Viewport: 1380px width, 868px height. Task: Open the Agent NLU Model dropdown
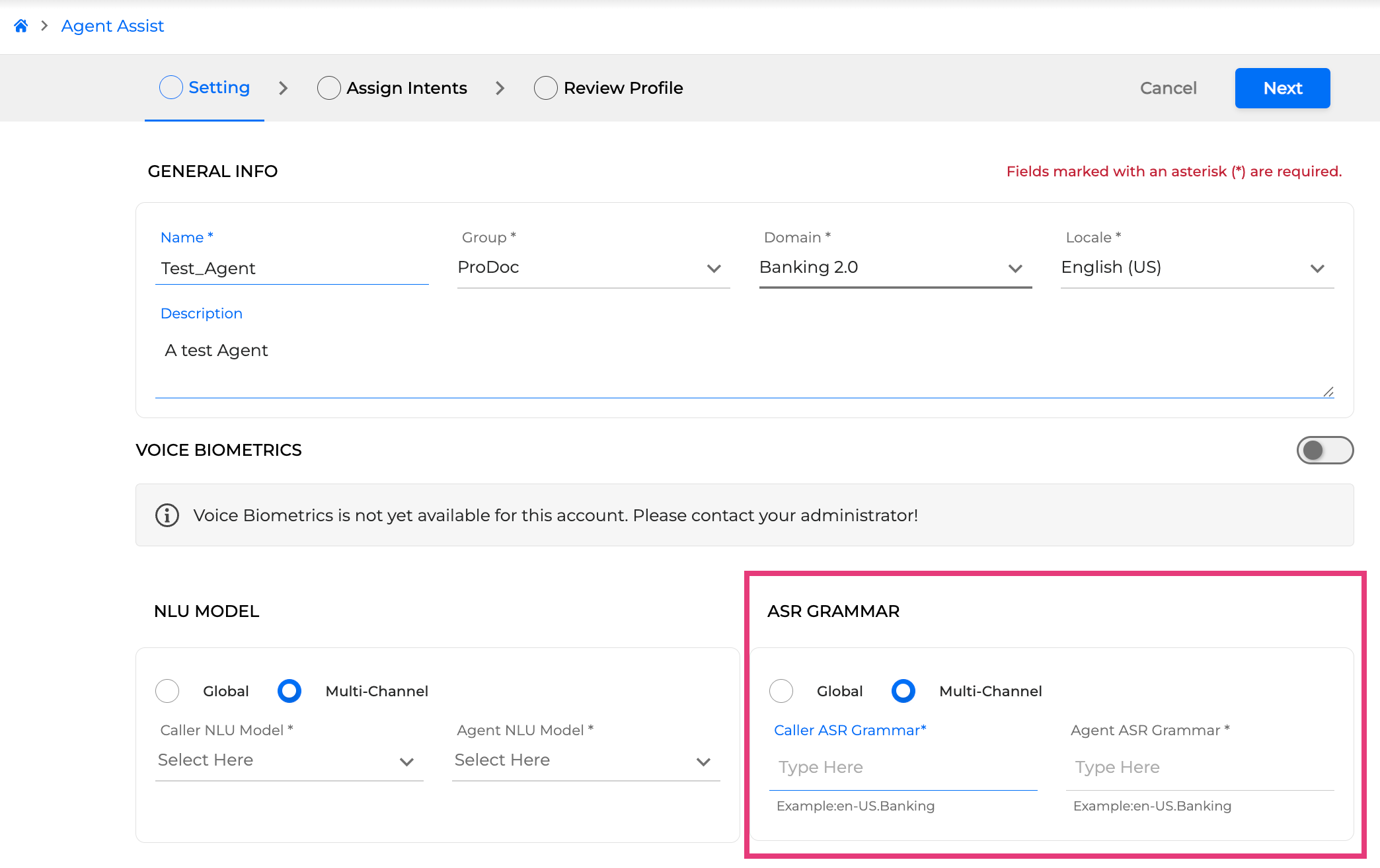coord(586,761)
